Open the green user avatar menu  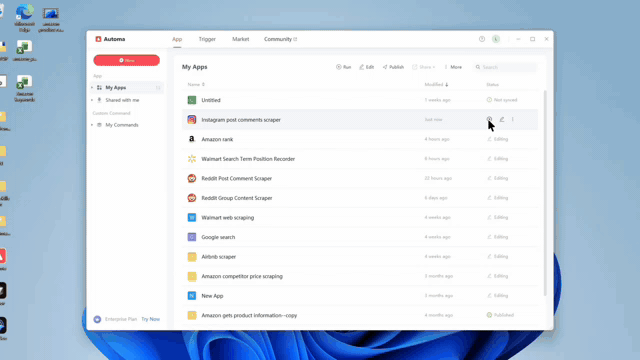(x=496, y=39)
